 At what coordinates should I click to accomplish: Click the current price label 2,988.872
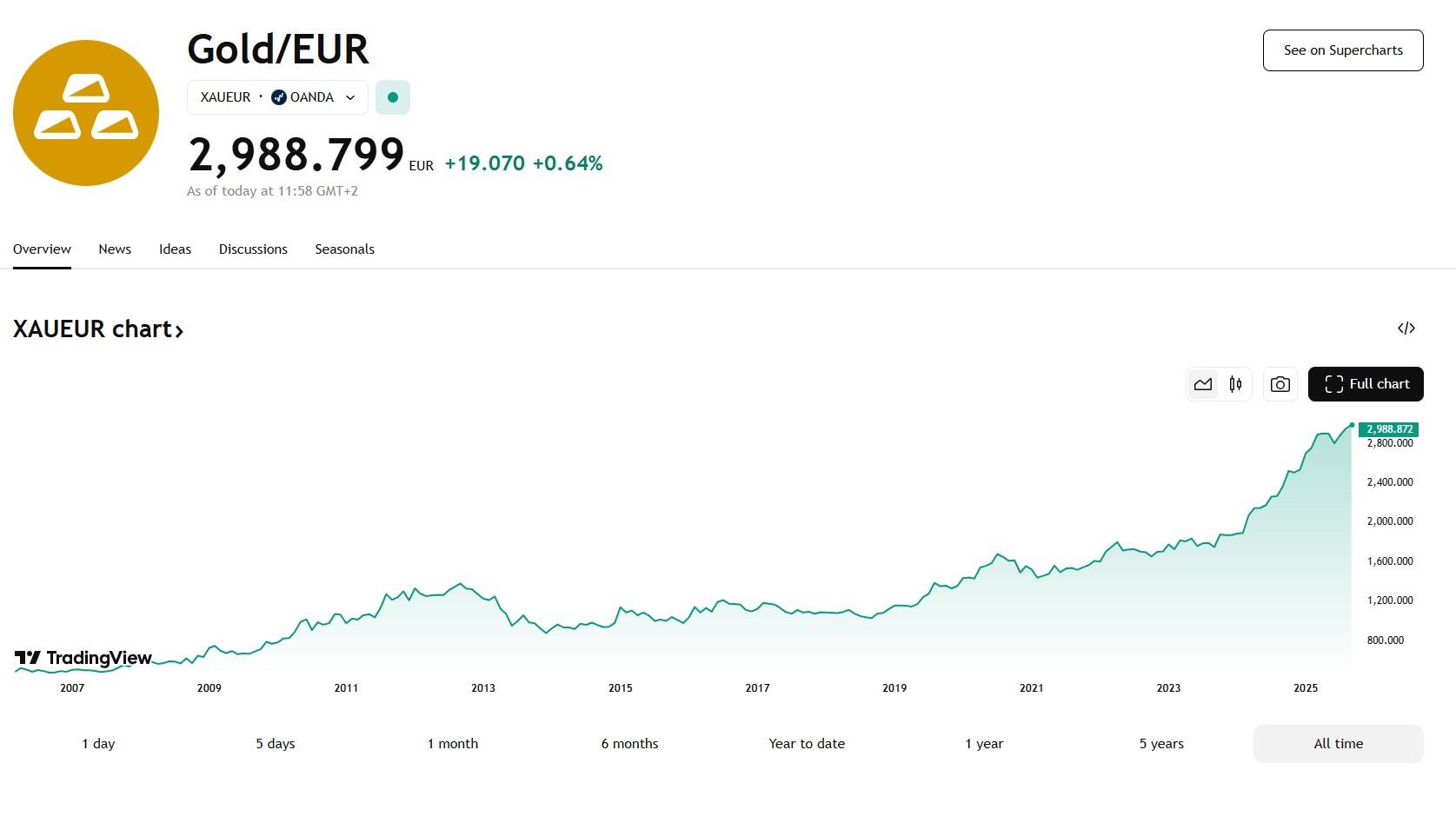(x=1388, y=429)
